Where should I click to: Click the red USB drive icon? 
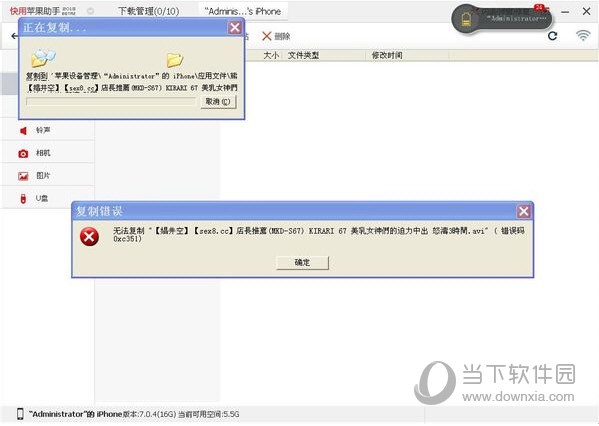coord(23,199)
